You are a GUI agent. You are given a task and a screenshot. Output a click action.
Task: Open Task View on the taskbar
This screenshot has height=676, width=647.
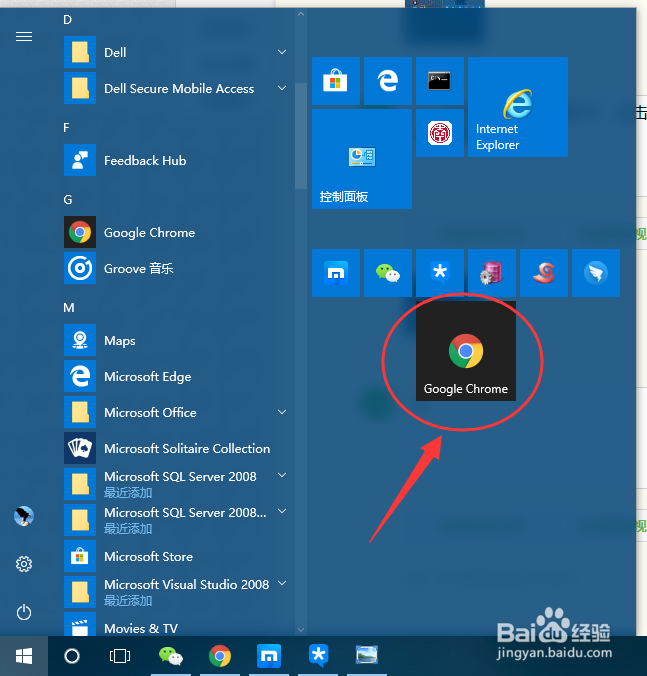pos(120,656)
